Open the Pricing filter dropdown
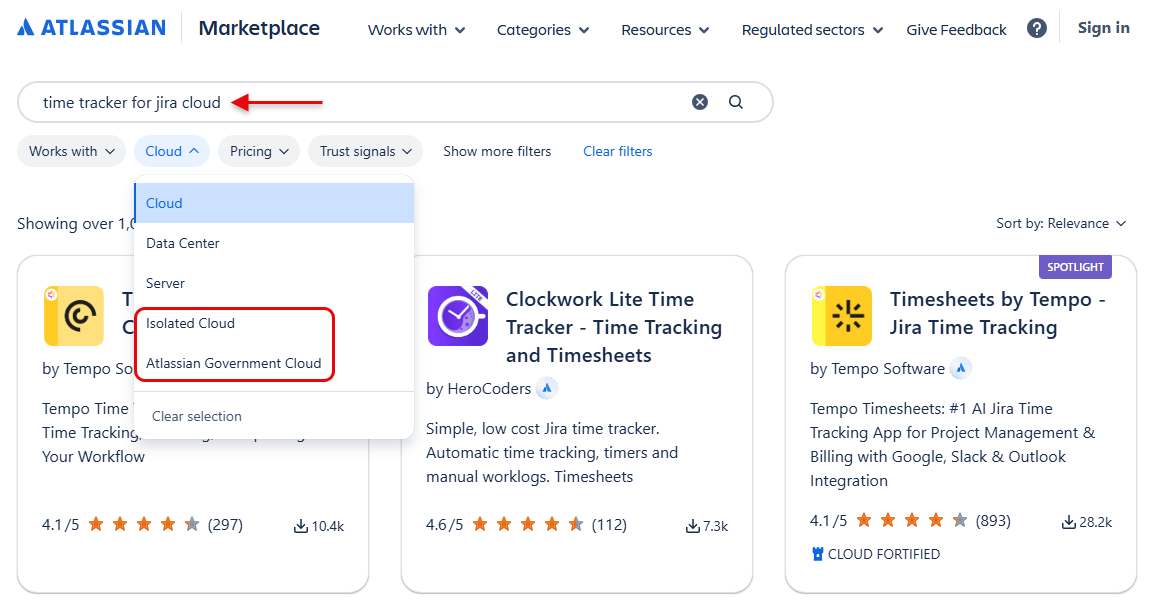 tap(259, 151)
